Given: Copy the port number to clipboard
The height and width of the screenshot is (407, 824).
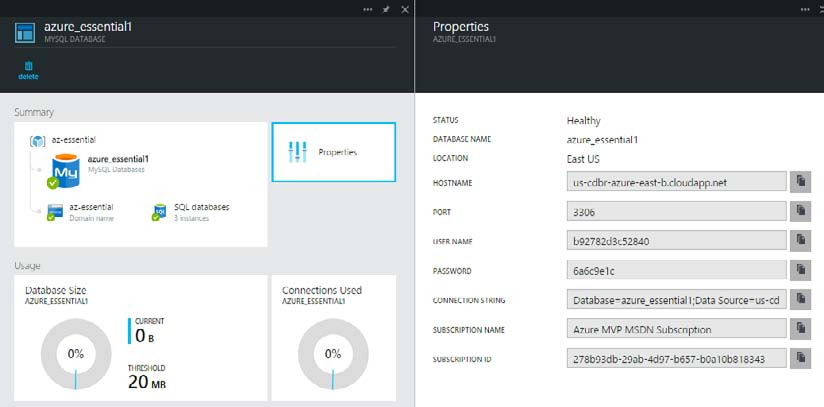Looking at the screenshot, I should click(x=800, y=211).
